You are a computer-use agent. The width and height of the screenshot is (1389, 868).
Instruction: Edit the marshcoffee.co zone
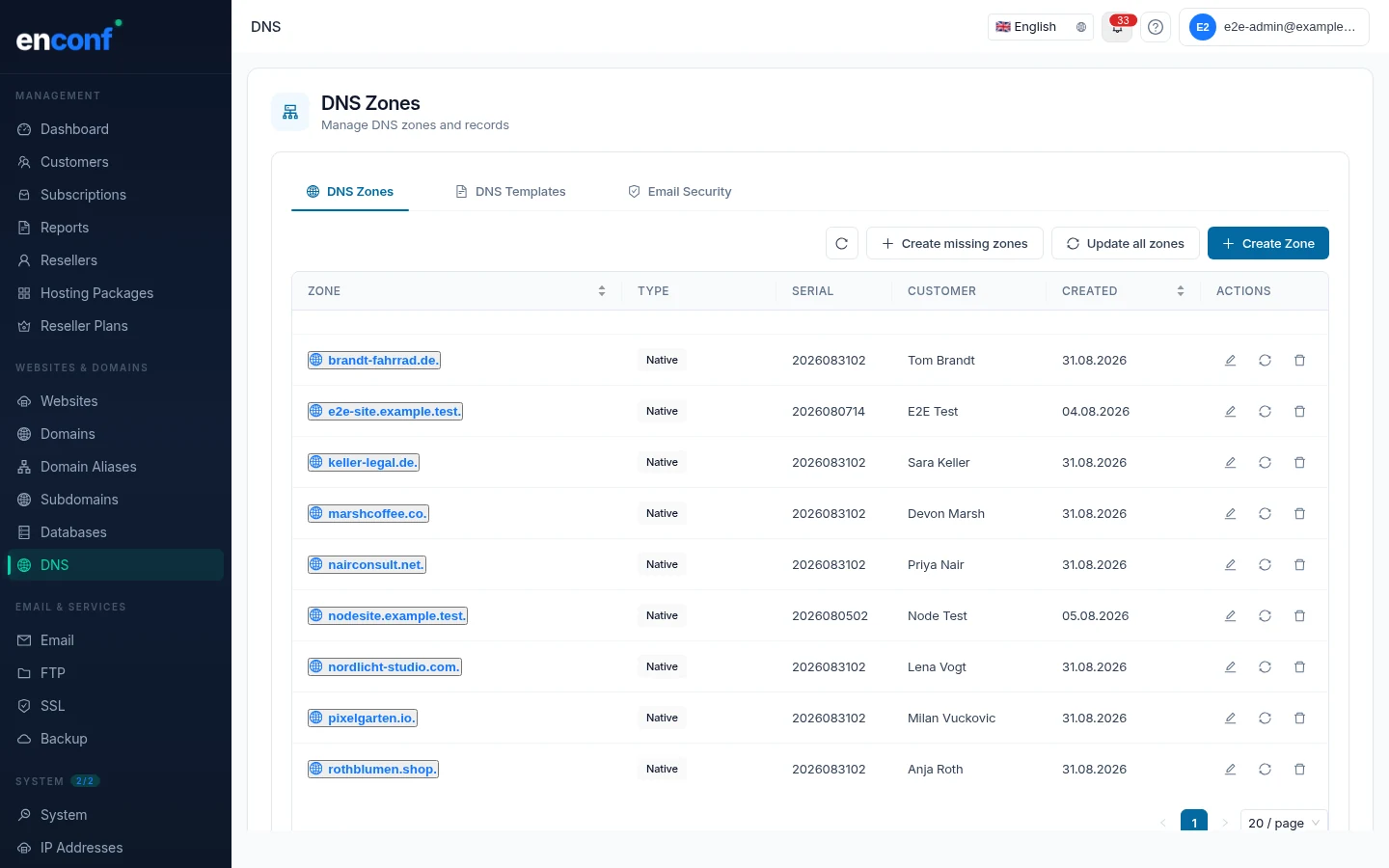[1230, 513]
